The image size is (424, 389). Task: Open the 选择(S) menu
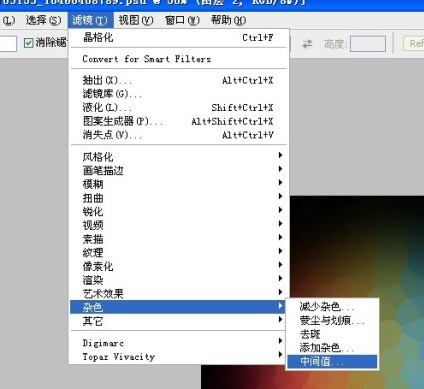[43, 20]
